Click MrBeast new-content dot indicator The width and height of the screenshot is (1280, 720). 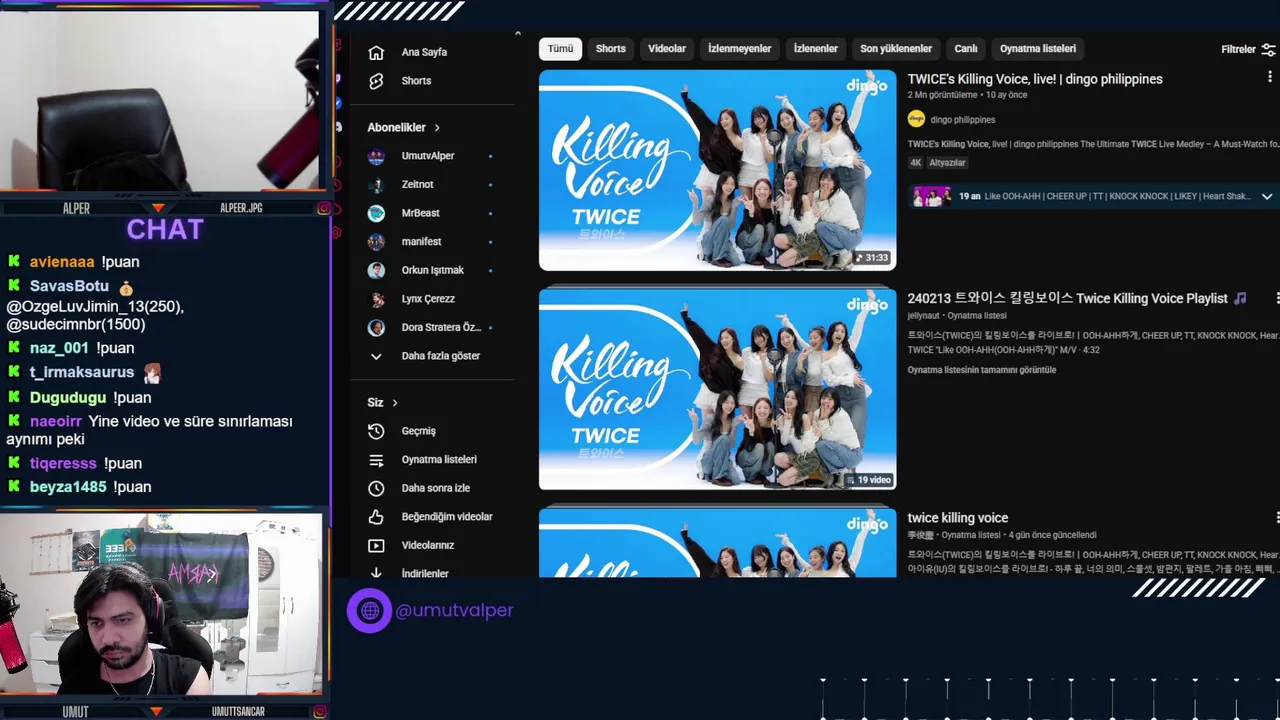click(x=490, y=213)
